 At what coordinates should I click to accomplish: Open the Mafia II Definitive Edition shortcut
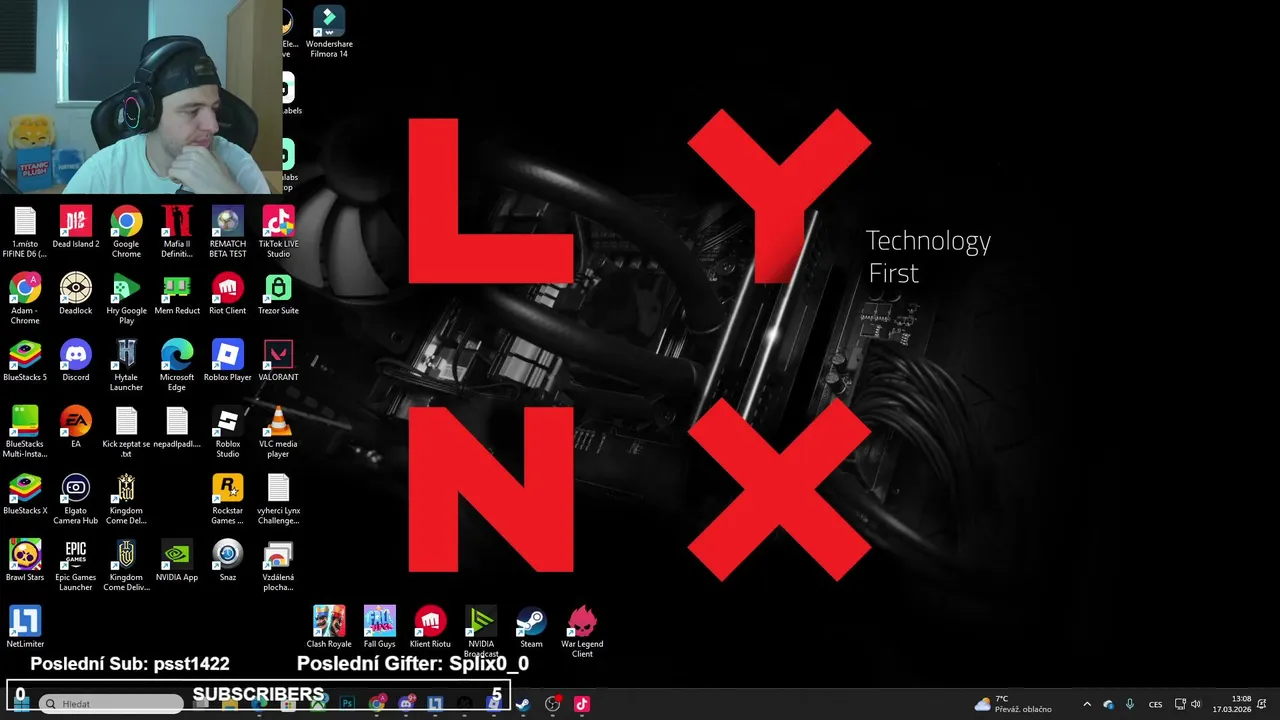177,231
